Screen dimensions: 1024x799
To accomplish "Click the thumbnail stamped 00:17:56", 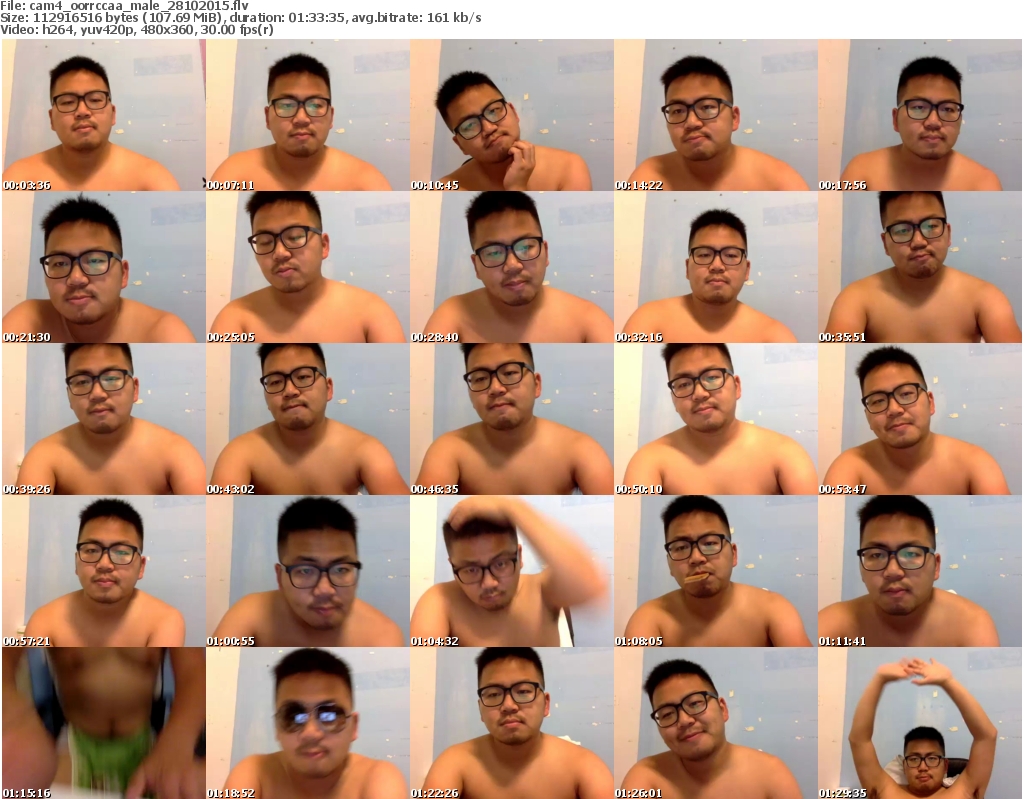I will coord(920,115).
